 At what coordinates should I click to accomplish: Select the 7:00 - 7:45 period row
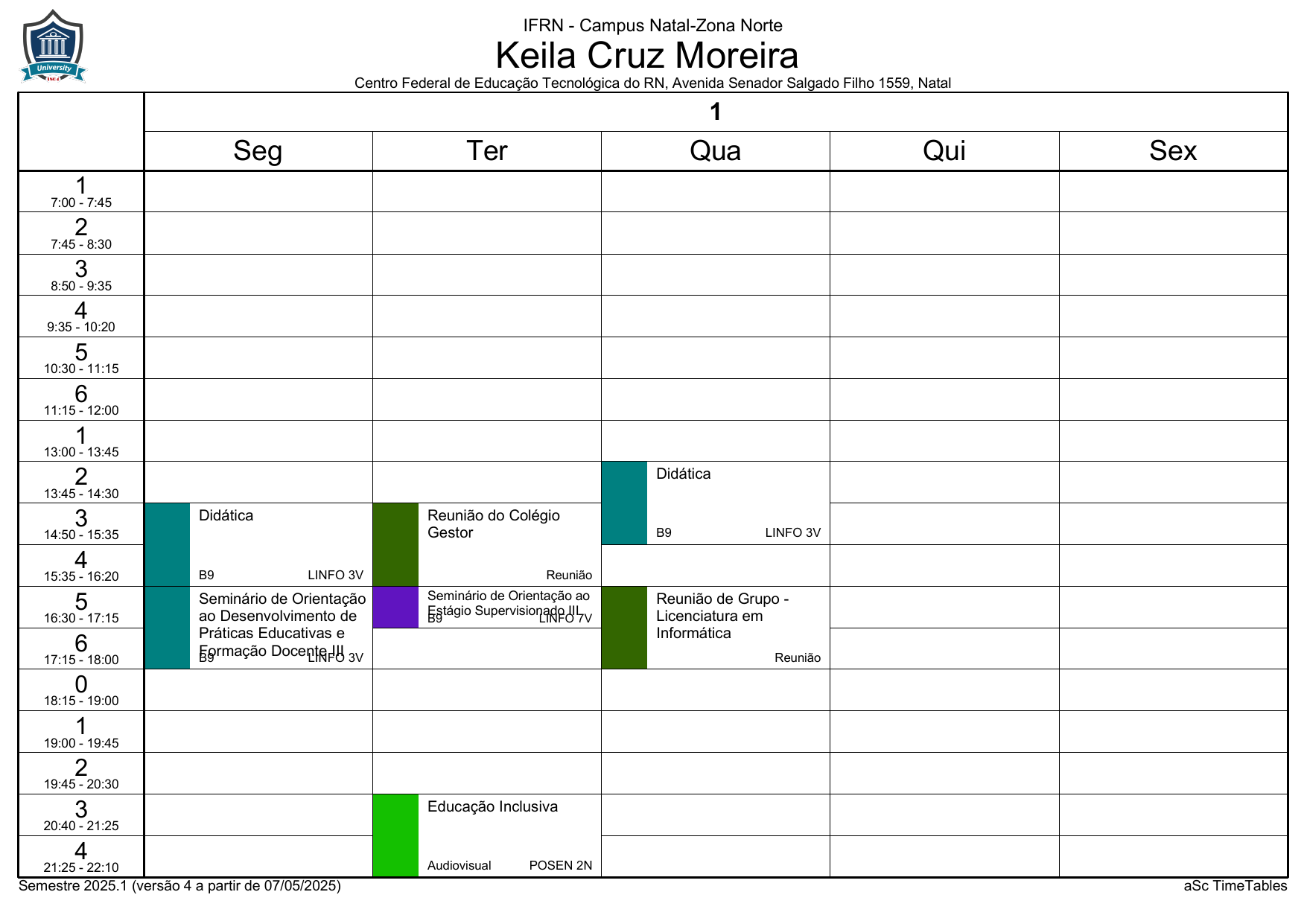[81, 191]
